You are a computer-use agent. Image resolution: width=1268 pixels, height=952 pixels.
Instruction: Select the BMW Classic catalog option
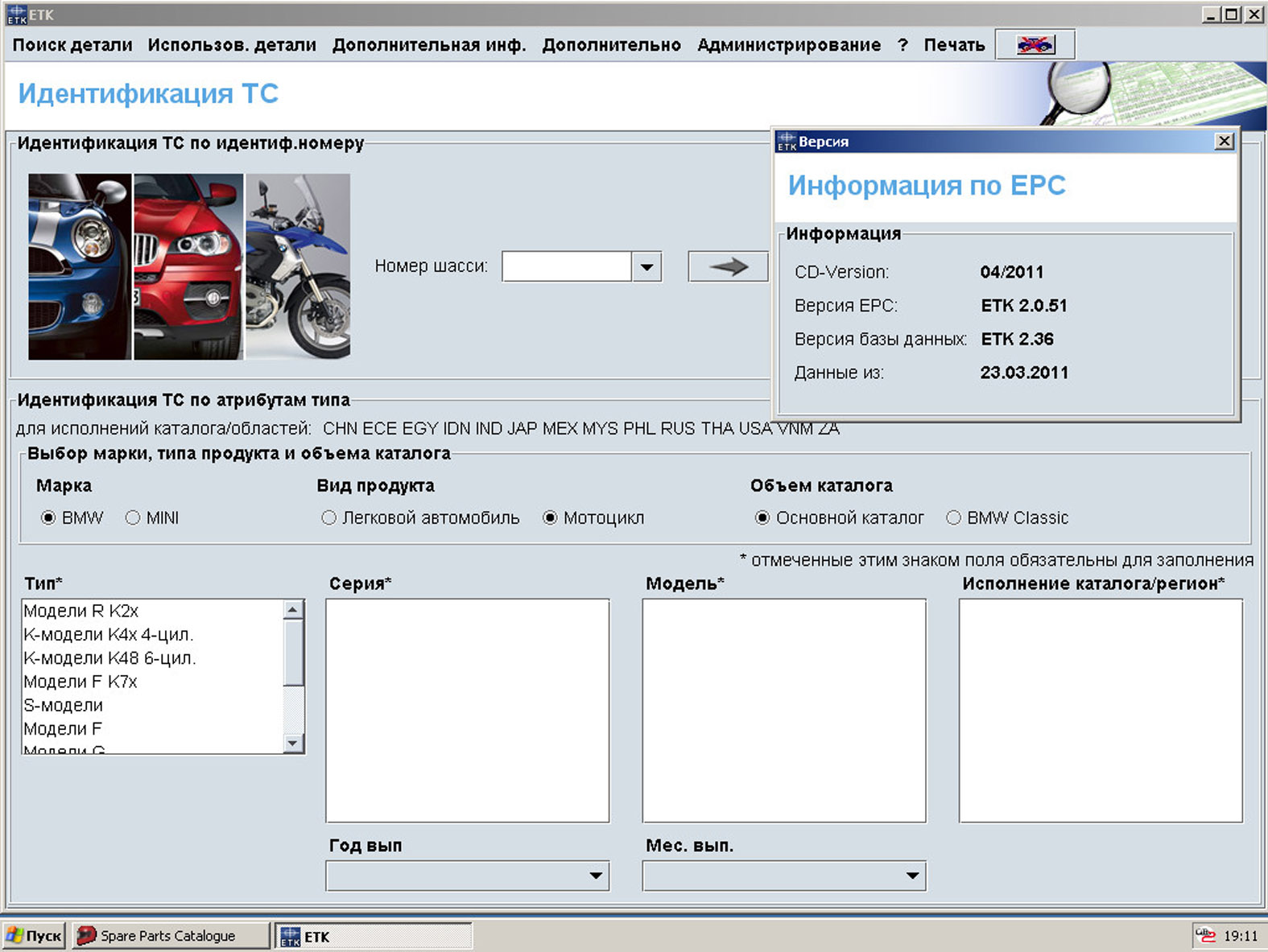(953, 517)
